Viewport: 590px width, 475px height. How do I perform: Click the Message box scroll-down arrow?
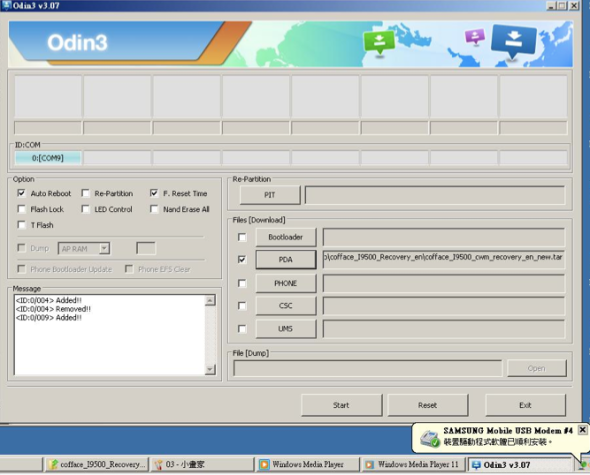(210, 369)
